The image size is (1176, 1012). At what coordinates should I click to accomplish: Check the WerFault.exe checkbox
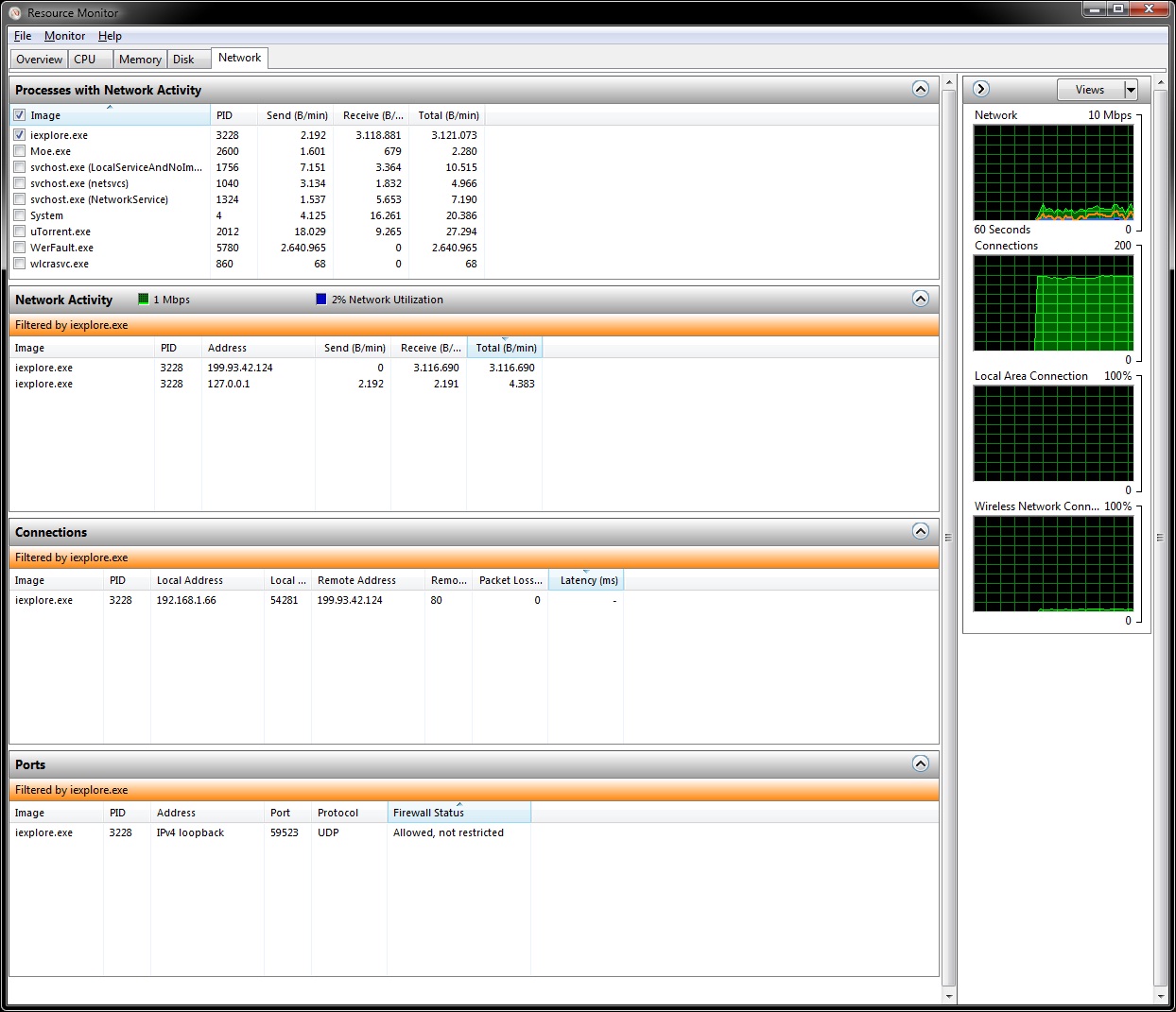pyautogui.click(x=19, y=248)
